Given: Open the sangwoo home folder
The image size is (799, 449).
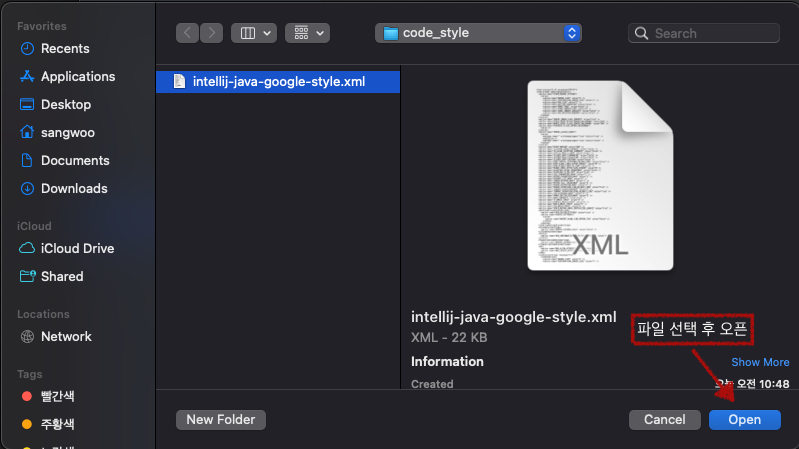Looking at the screenshot, I should click(x=67, y=133).
